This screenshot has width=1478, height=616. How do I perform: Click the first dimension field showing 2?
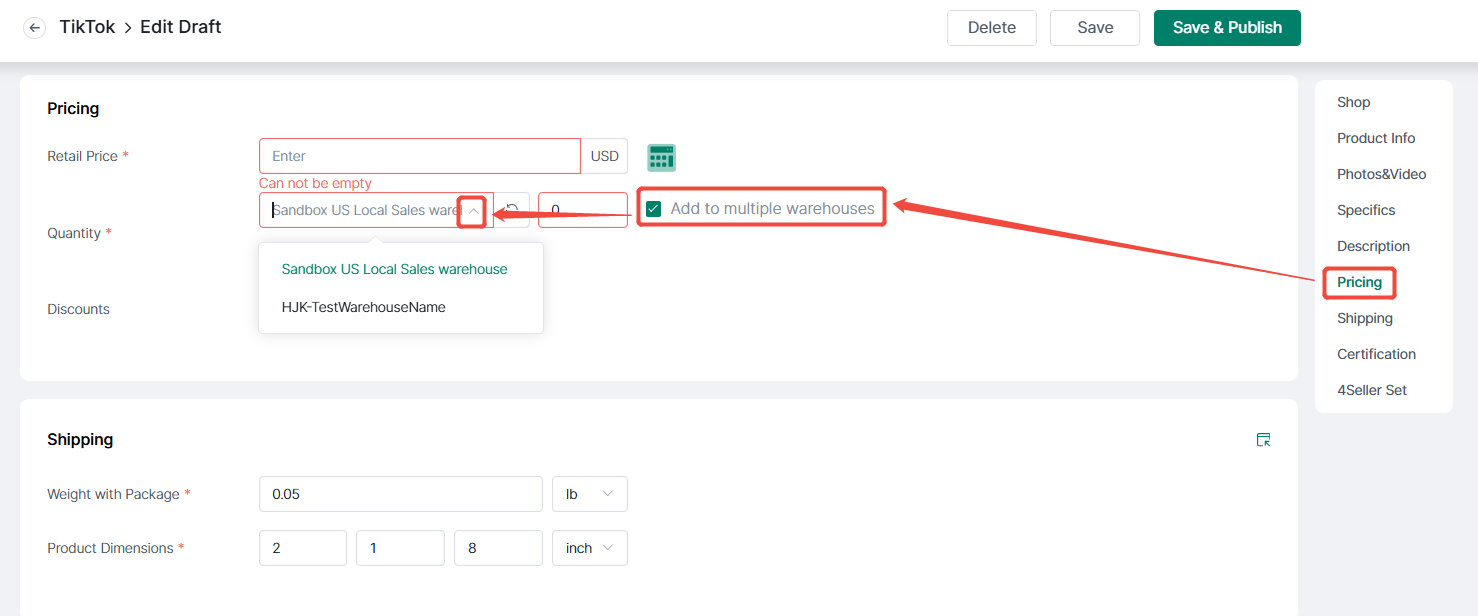pos(303,548)
